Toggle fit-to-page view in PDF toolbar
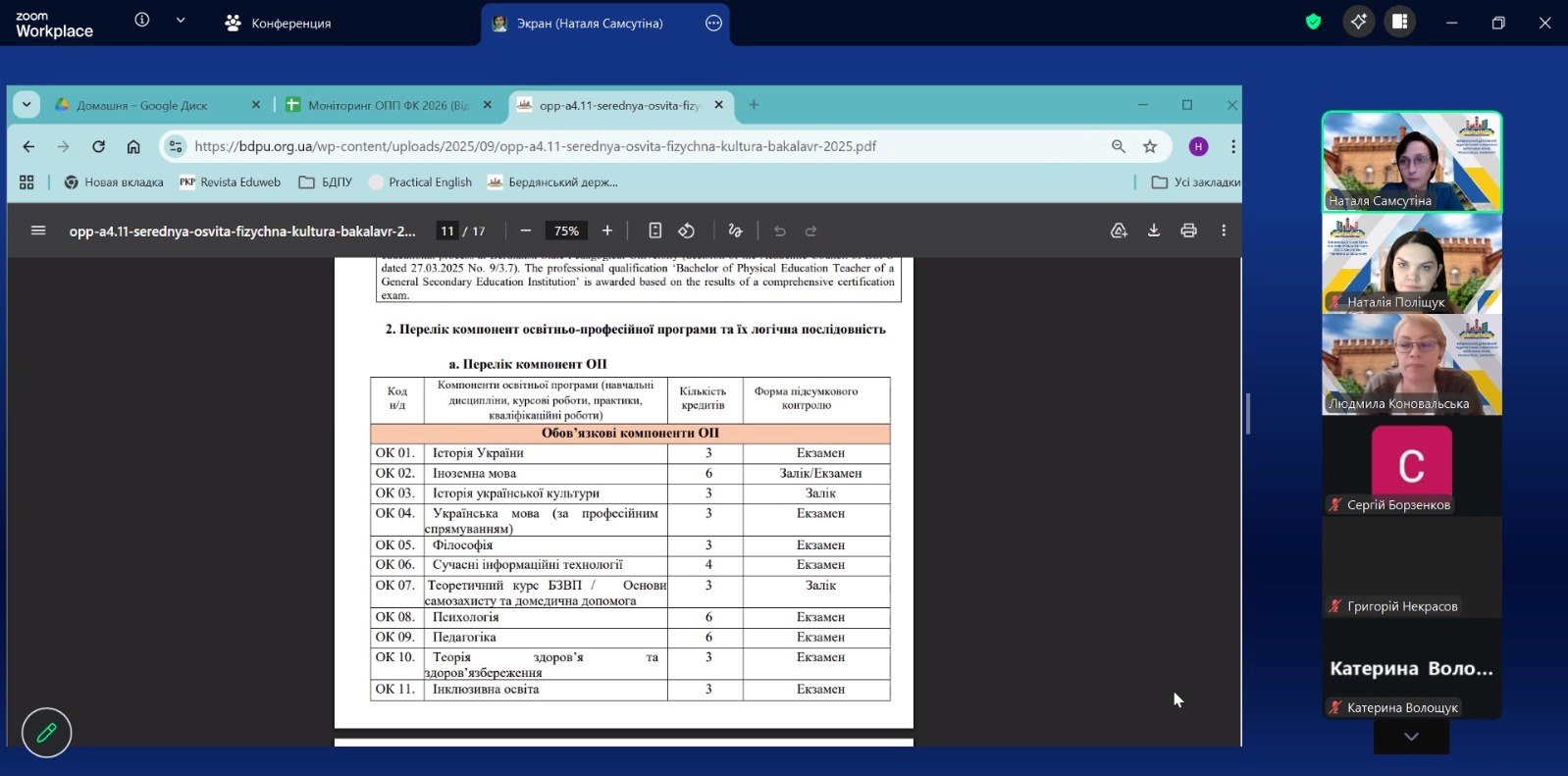This screenshot has height=776, width=1568. (654, 231)
